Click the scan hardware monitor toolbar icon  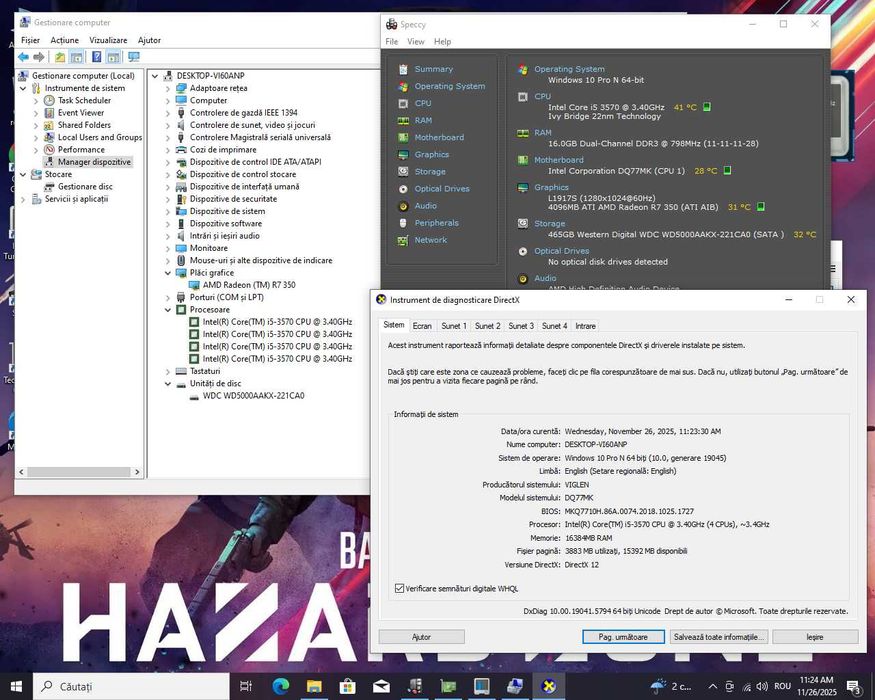coord(133,57)
